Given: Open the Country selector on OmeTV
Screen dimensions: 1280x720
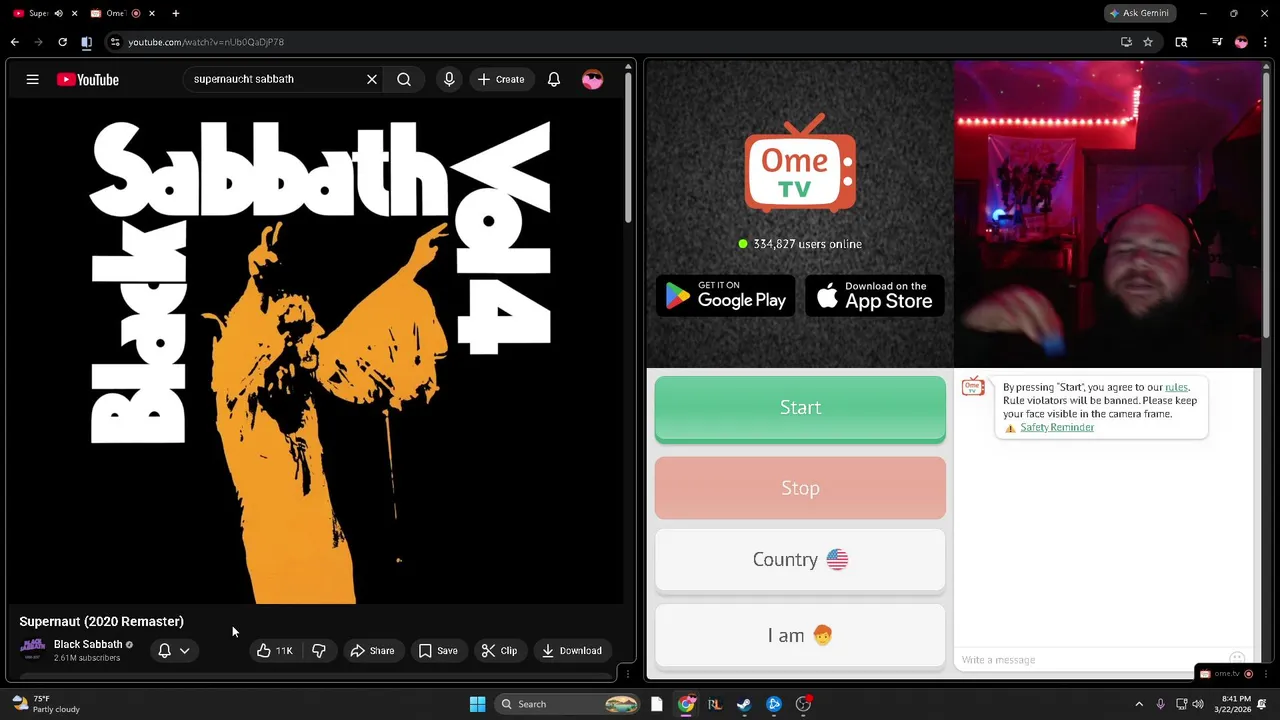Looking at the screenshot, I should click(800, 559).
